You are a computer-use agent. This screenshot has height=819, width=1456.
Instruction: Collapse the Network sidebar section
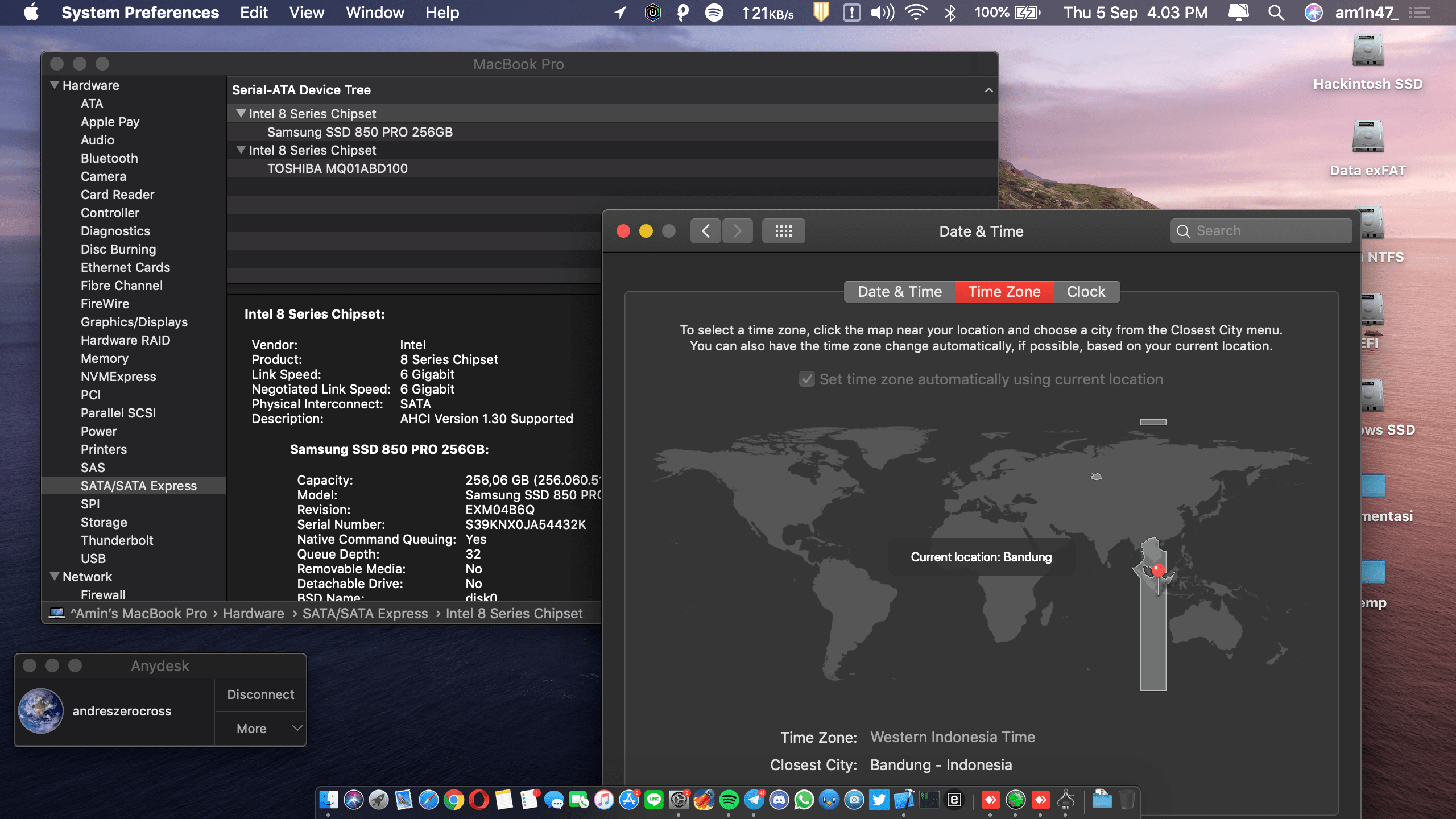[55, 577]
